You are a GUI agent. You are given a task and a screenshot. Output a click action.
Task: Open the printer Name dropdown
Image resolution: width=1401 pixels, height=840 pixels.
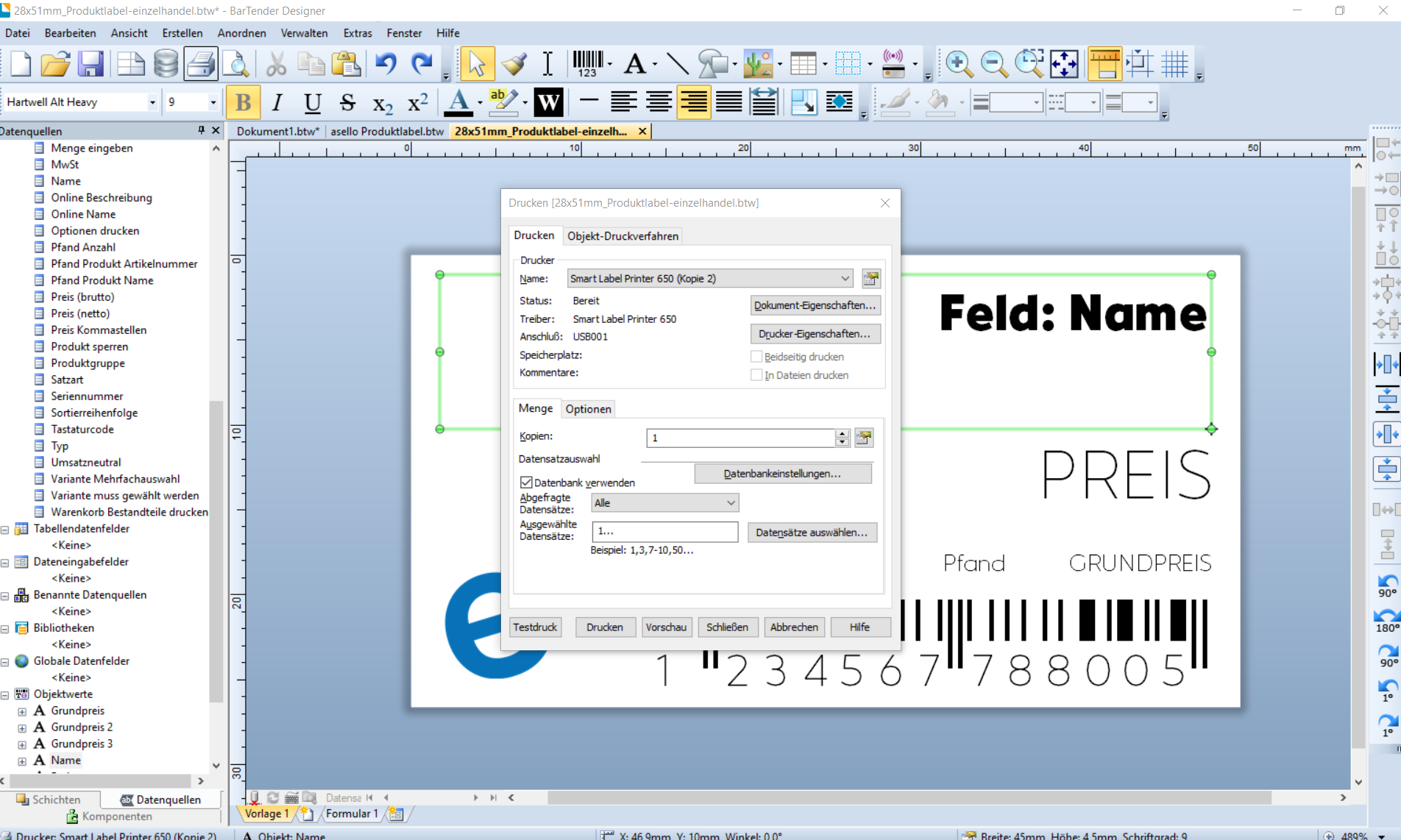pyautogui.click(x=845, y=279)
